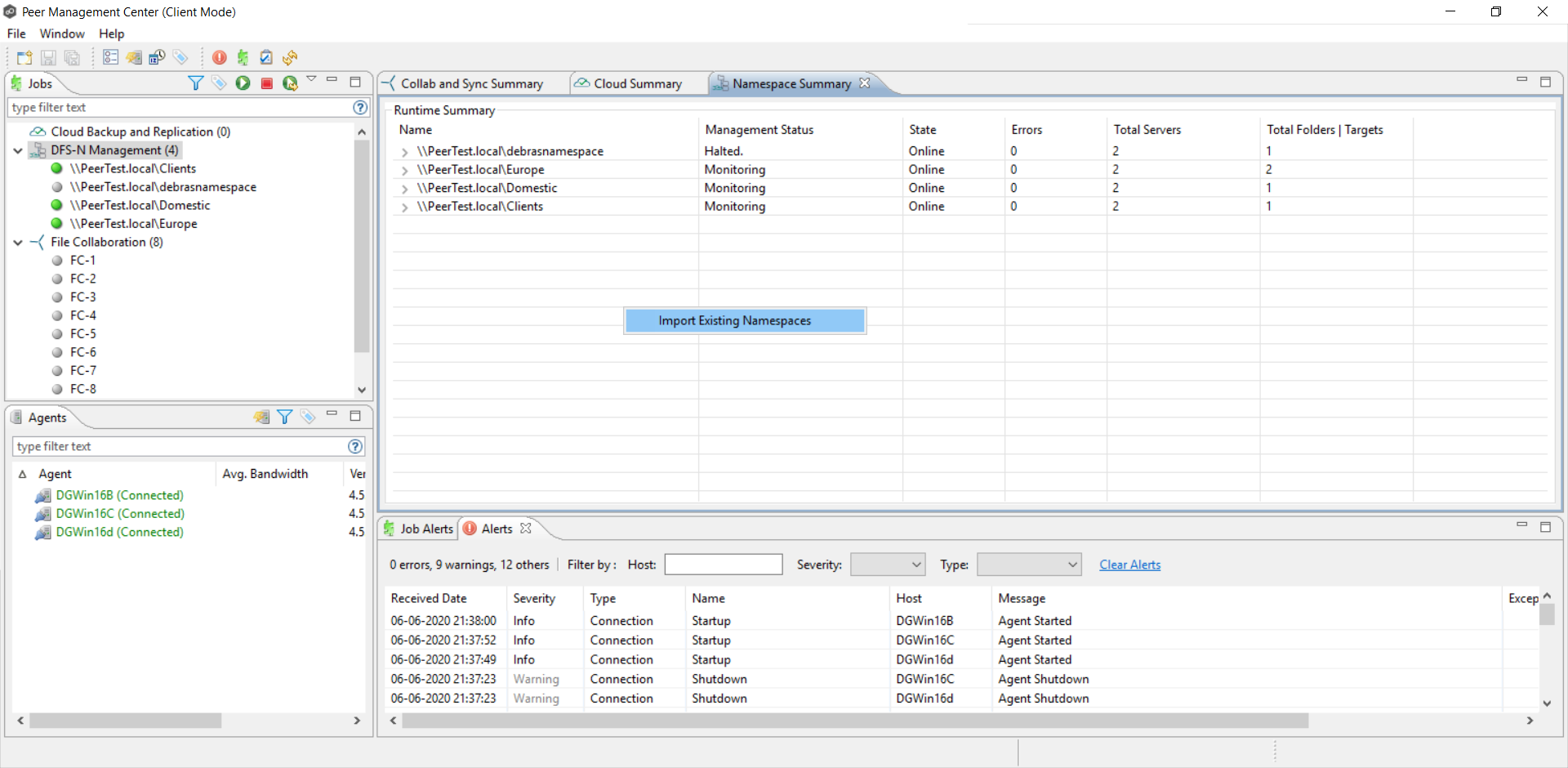Click the Save All icon in main toolbar
This screenshot has height=768, width=1568.
[72, 57]
